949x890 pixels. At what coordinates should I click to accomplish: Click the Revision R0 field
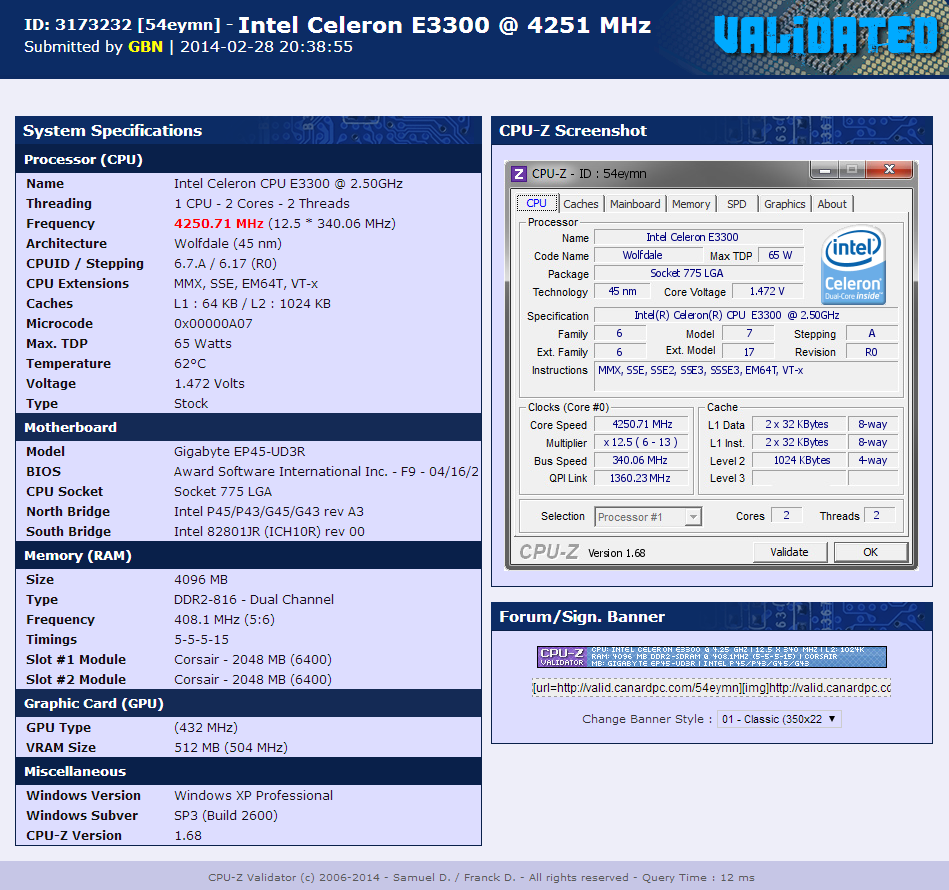click(872, 352)
